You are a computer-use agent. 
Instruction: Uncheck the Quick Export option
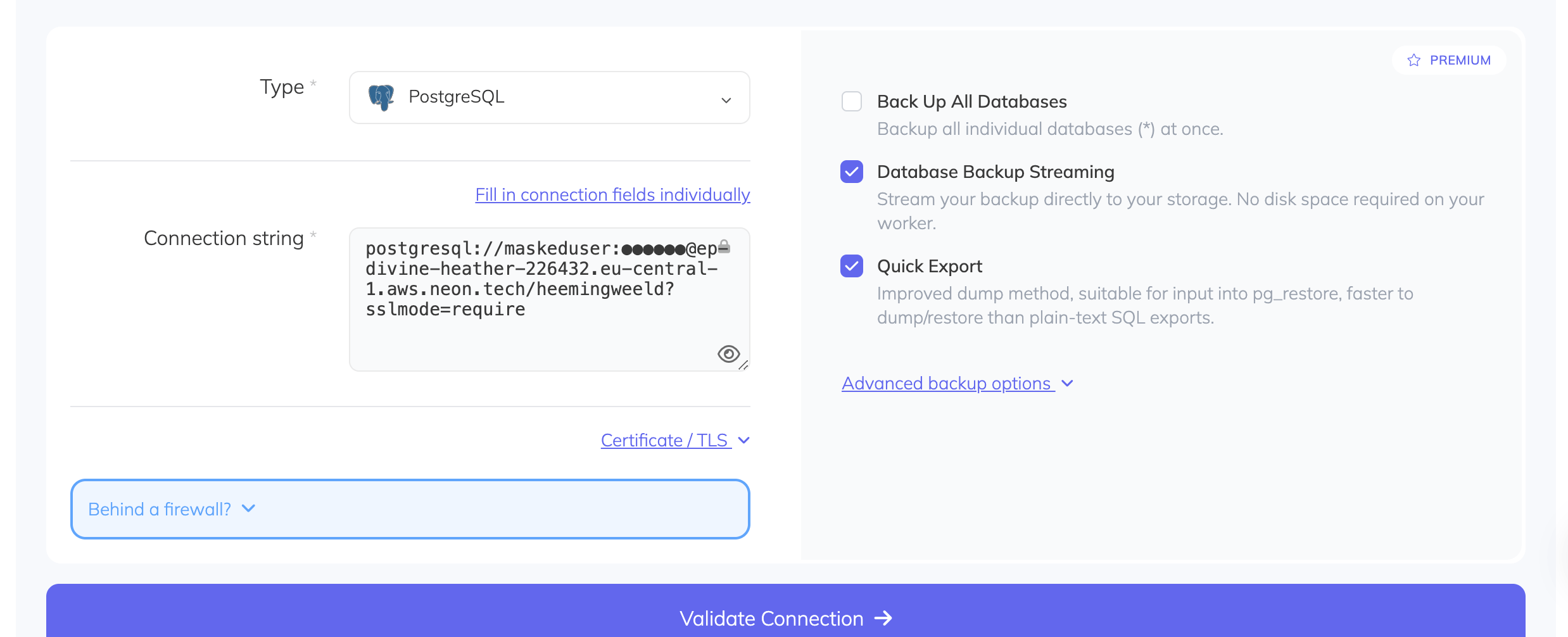pos(851,266)
